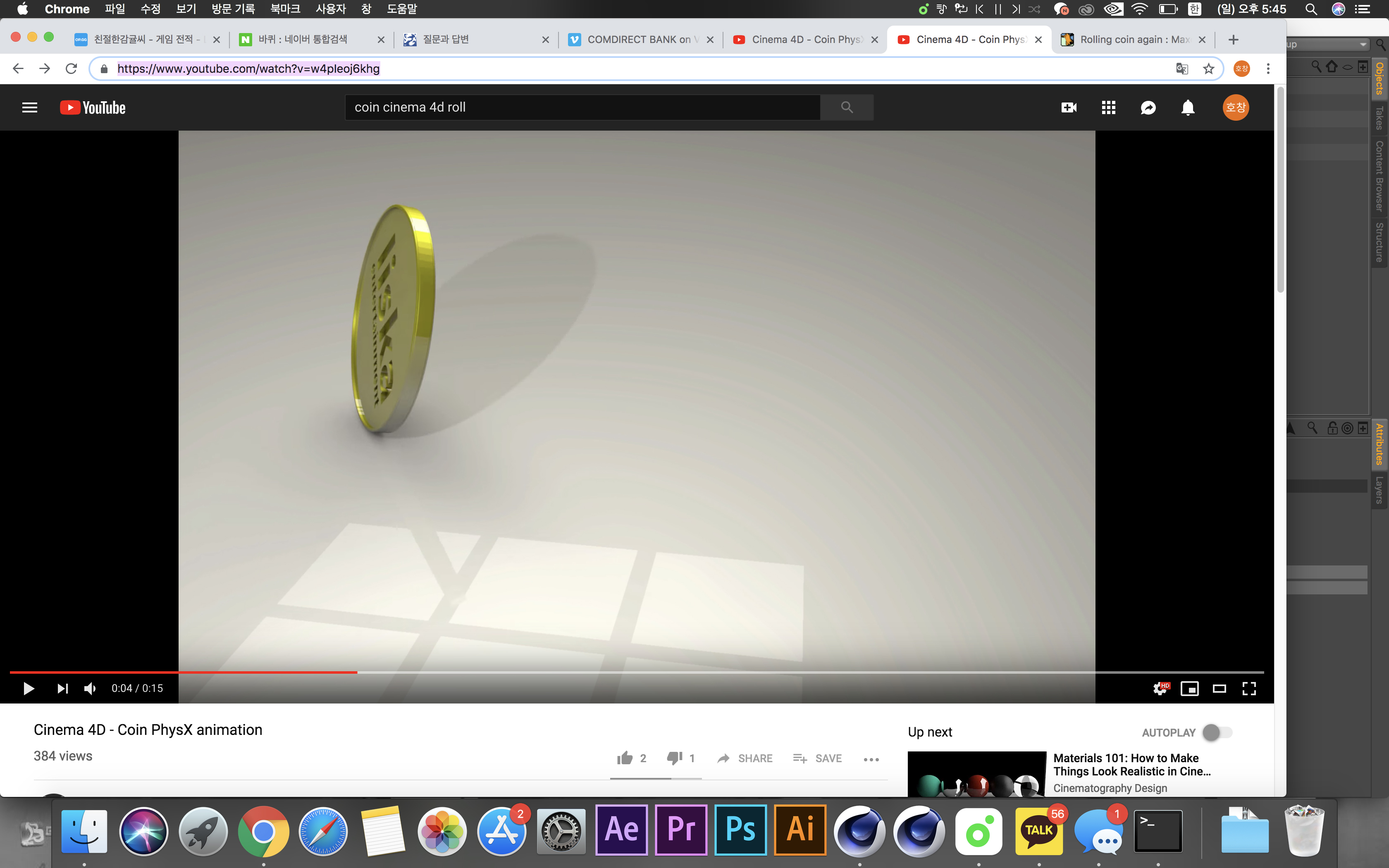
Task: Open the notifications bell
Action: [1188, 107]
